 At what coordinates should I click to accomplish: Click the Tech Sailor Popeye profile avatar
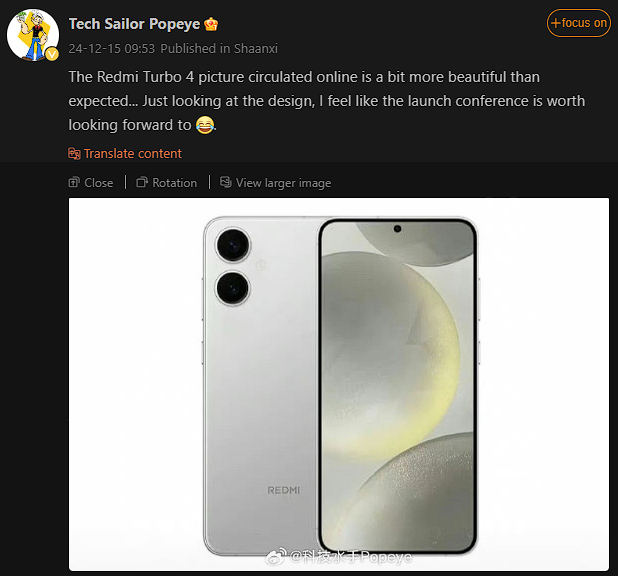[x=32, y=34]
